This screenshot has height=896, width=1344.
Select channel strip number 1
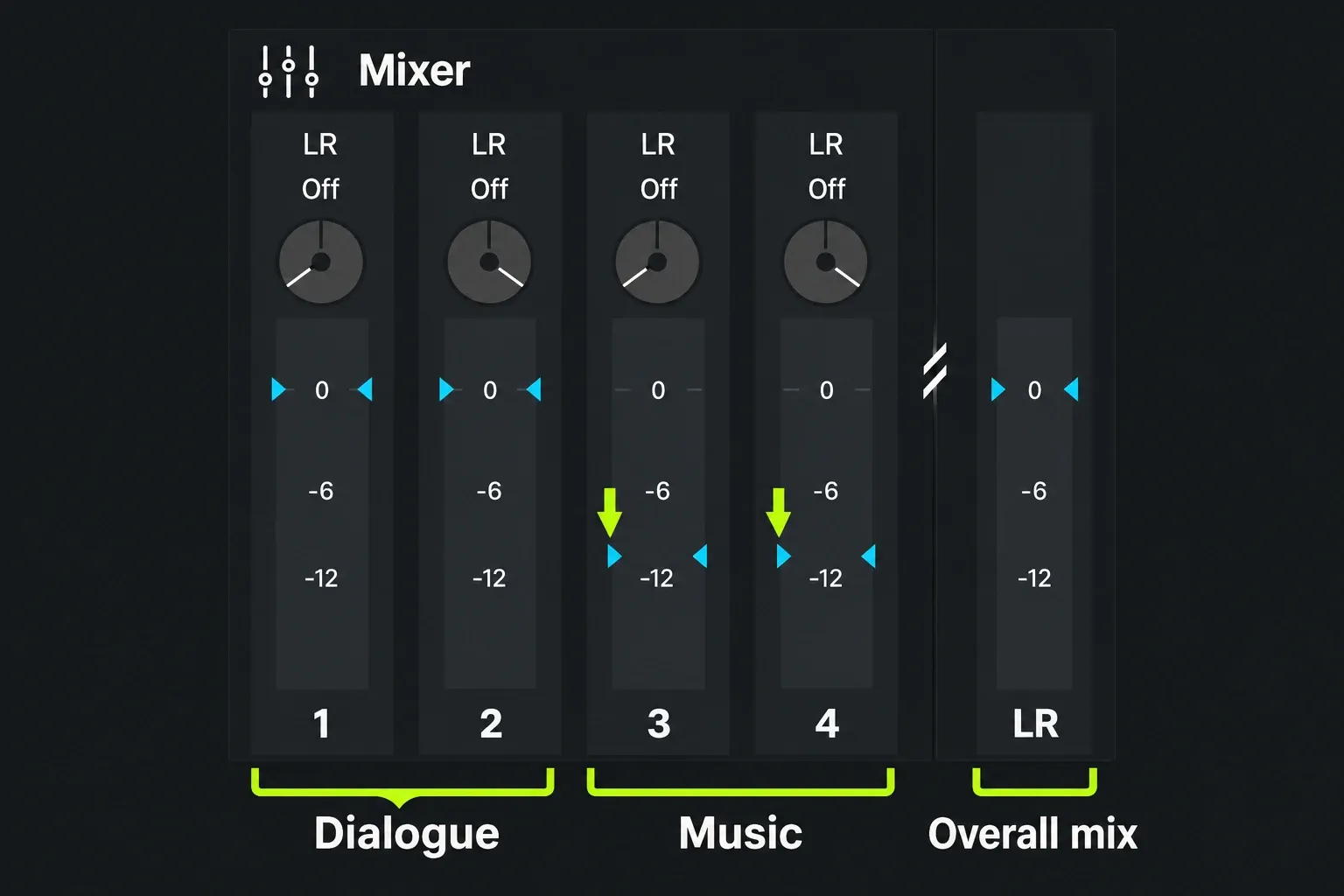[x=321, y=724]
